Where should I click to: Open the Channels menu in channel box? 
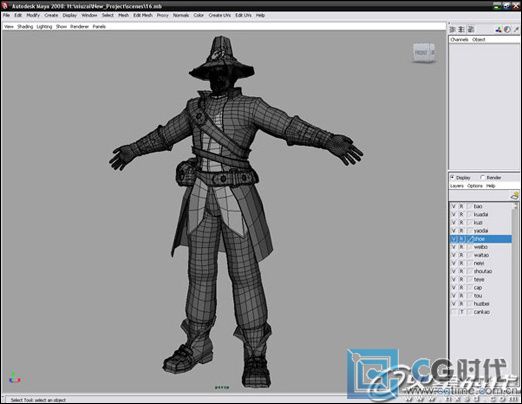coord(459,39)
